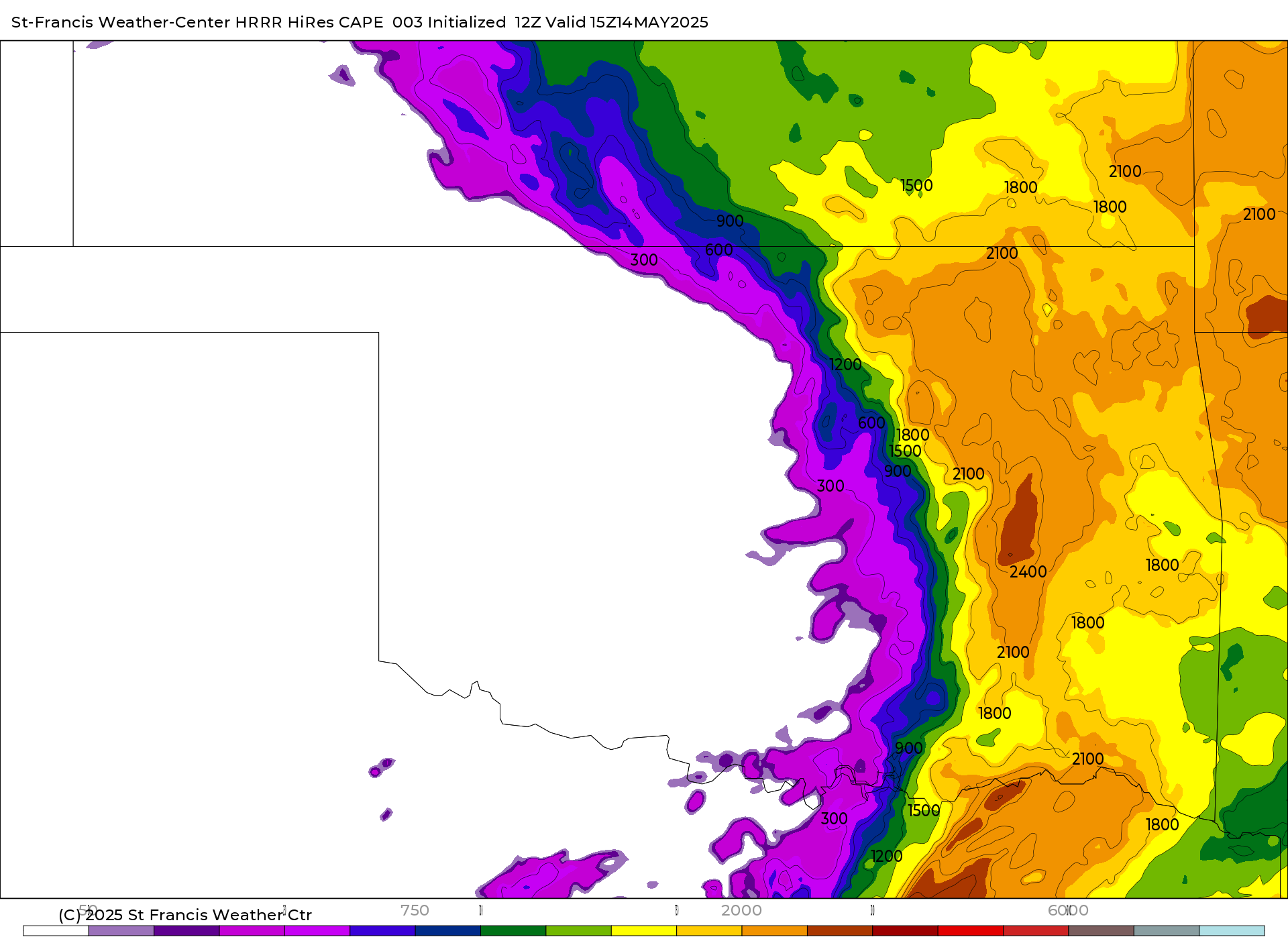This screenshot has height=939, width=1288.
Task: Click the 2100 contour label next to 1500 and 900
Action: (968, 474)
